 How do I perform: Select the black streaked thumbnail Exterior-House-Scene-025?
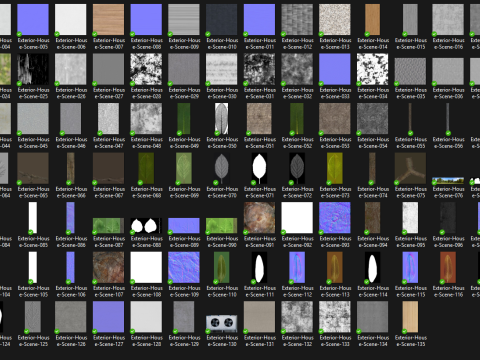33,69
